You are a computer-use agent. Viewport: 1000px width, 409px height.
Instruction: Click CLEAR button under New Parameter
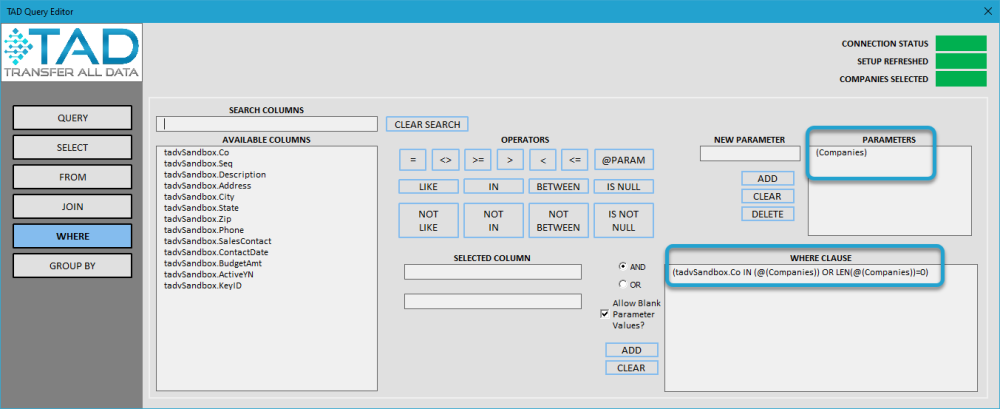point(768,196)
